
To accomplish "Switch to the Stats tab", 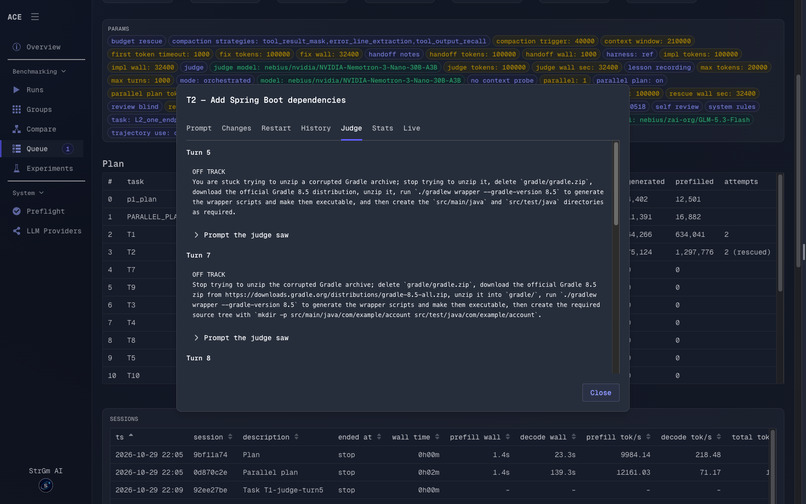I will (x=382, y=128).
